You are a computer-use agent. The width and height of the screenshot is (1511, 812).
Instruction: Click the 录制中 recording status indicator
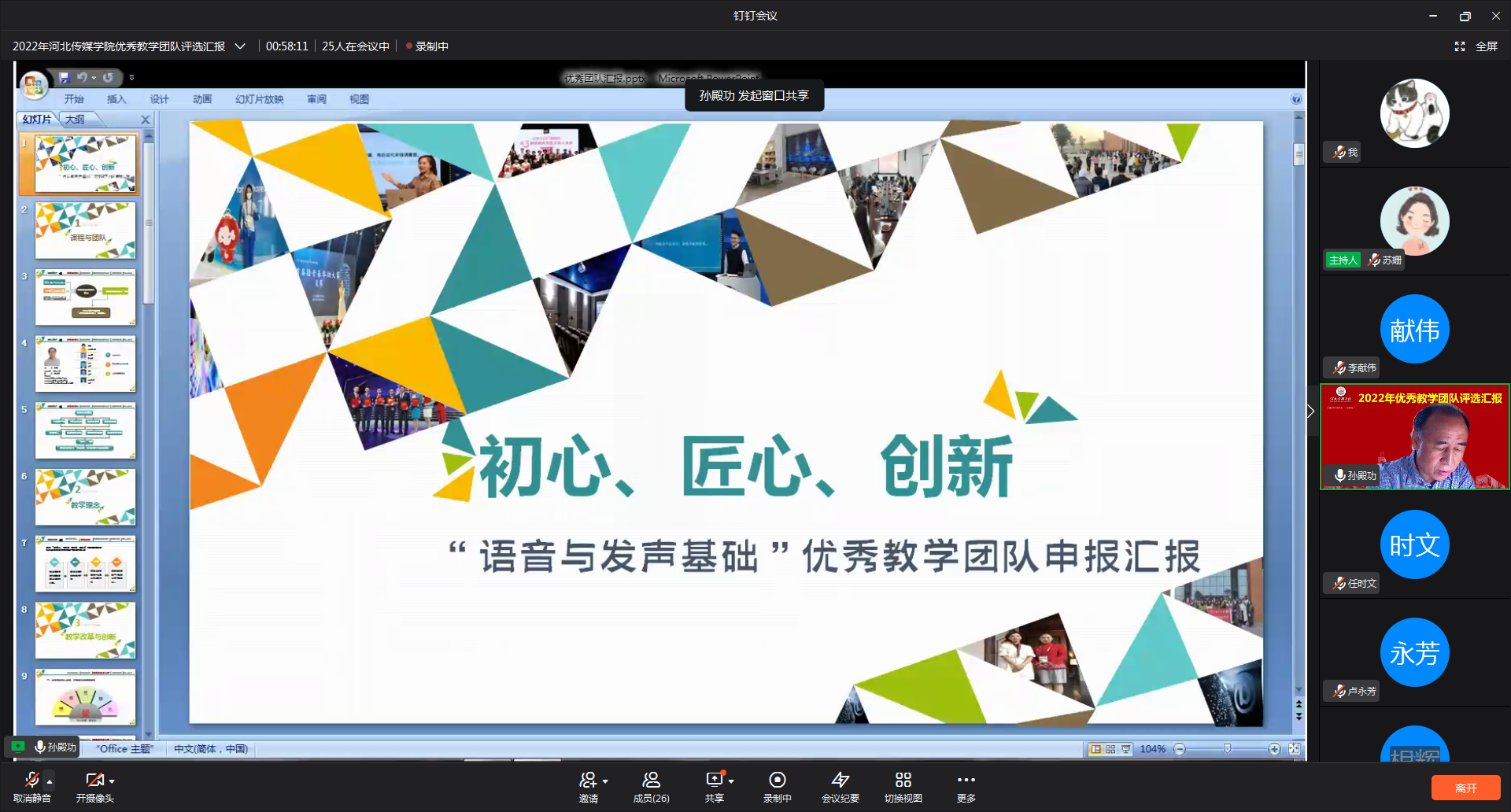(427, 46)
